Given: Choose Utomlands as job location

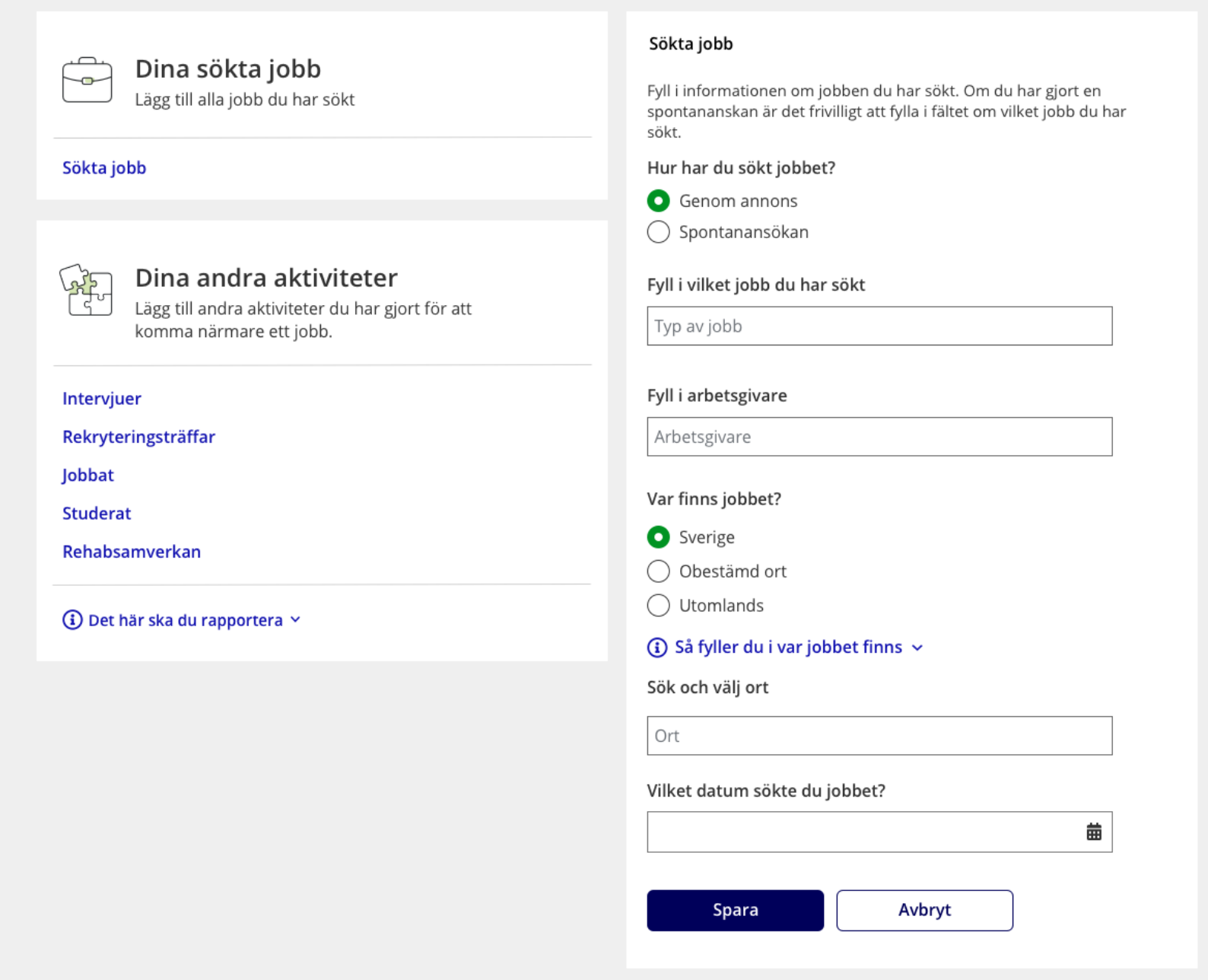Looking at the screenshot, I should coord(659,606).
